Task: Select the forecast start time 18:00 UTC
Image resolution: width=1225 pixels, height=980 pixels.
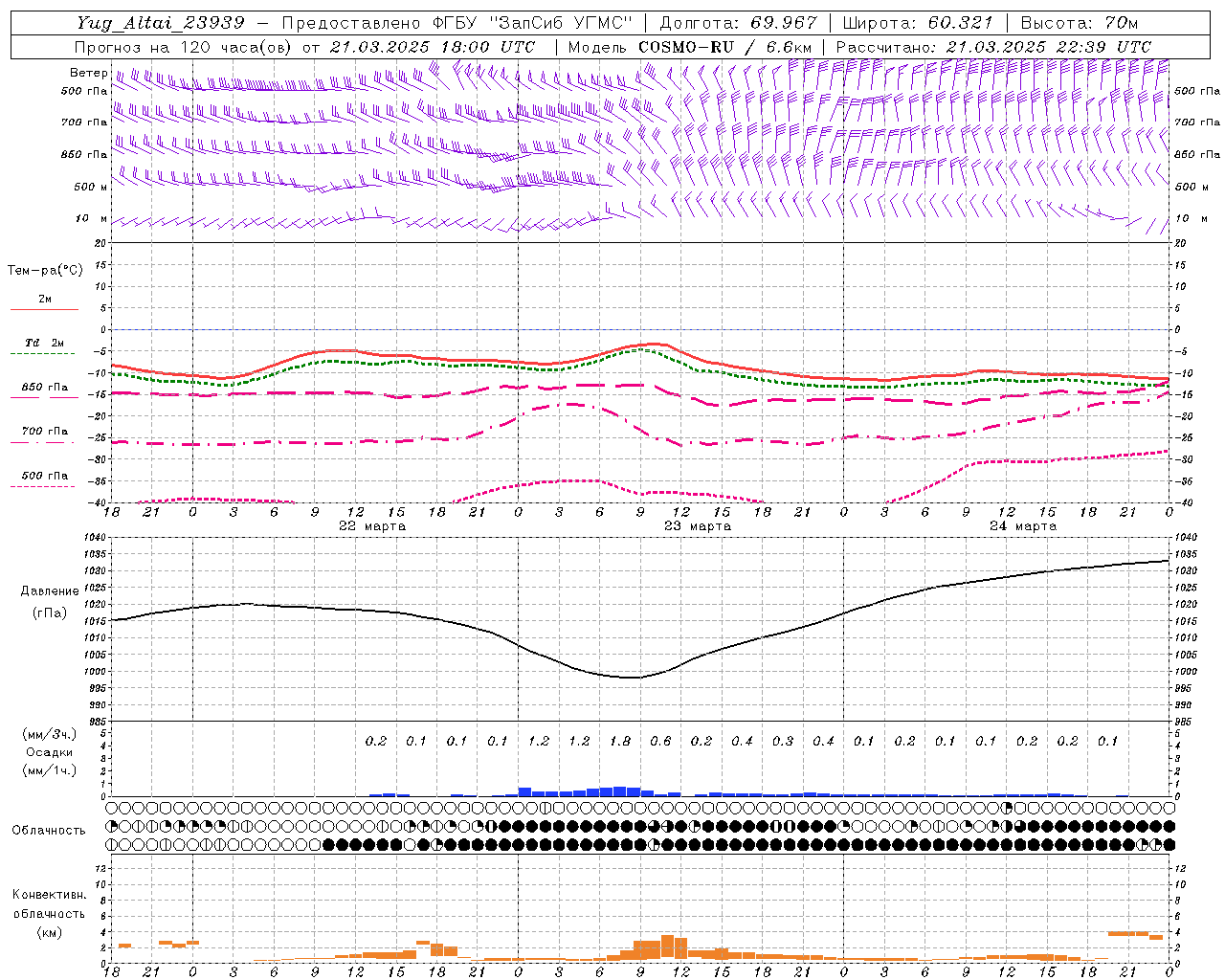Action: click(487, 47)
